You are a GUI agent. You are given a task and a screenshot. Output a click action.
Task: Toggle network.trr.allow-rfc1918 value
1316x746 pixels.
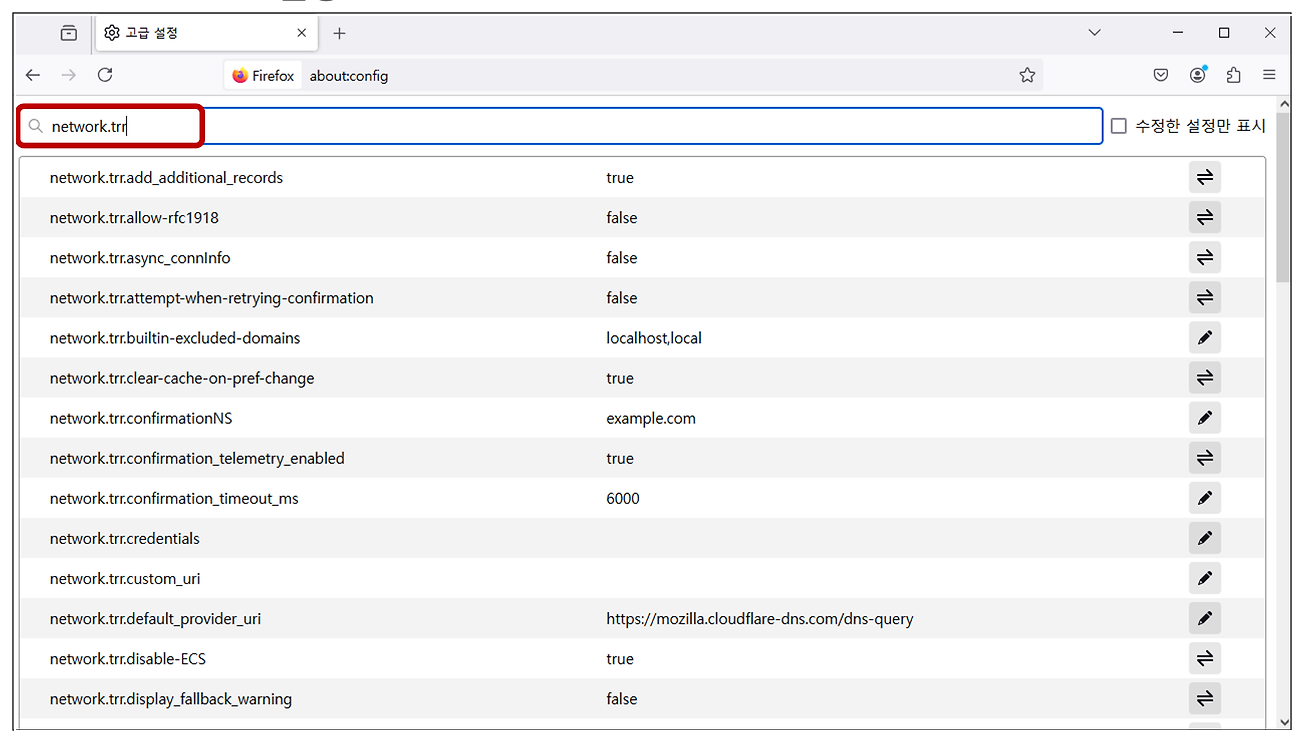pos(1205,218)
